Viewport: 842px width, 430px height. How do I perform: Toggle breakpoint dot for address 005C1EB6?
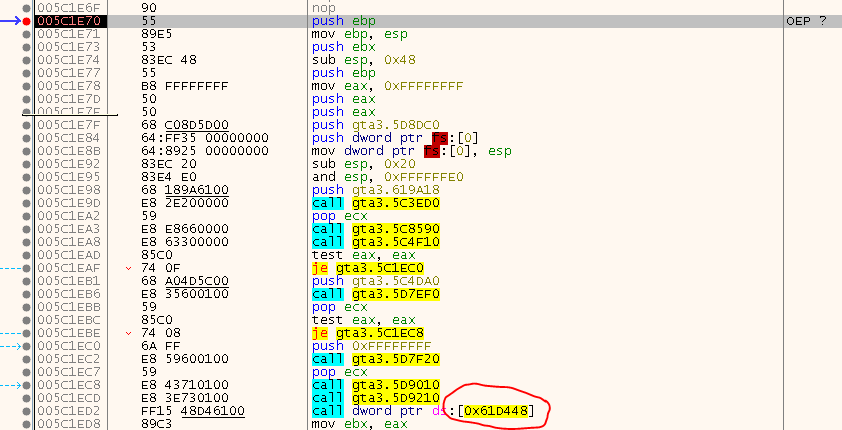point(26,294)
